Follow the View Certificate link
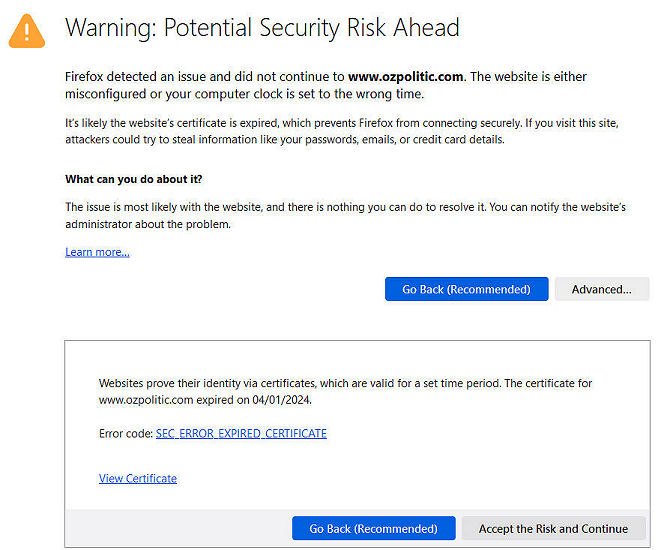Image resolution: width=658 pixels, height=550 pixels. click(138, 479)
